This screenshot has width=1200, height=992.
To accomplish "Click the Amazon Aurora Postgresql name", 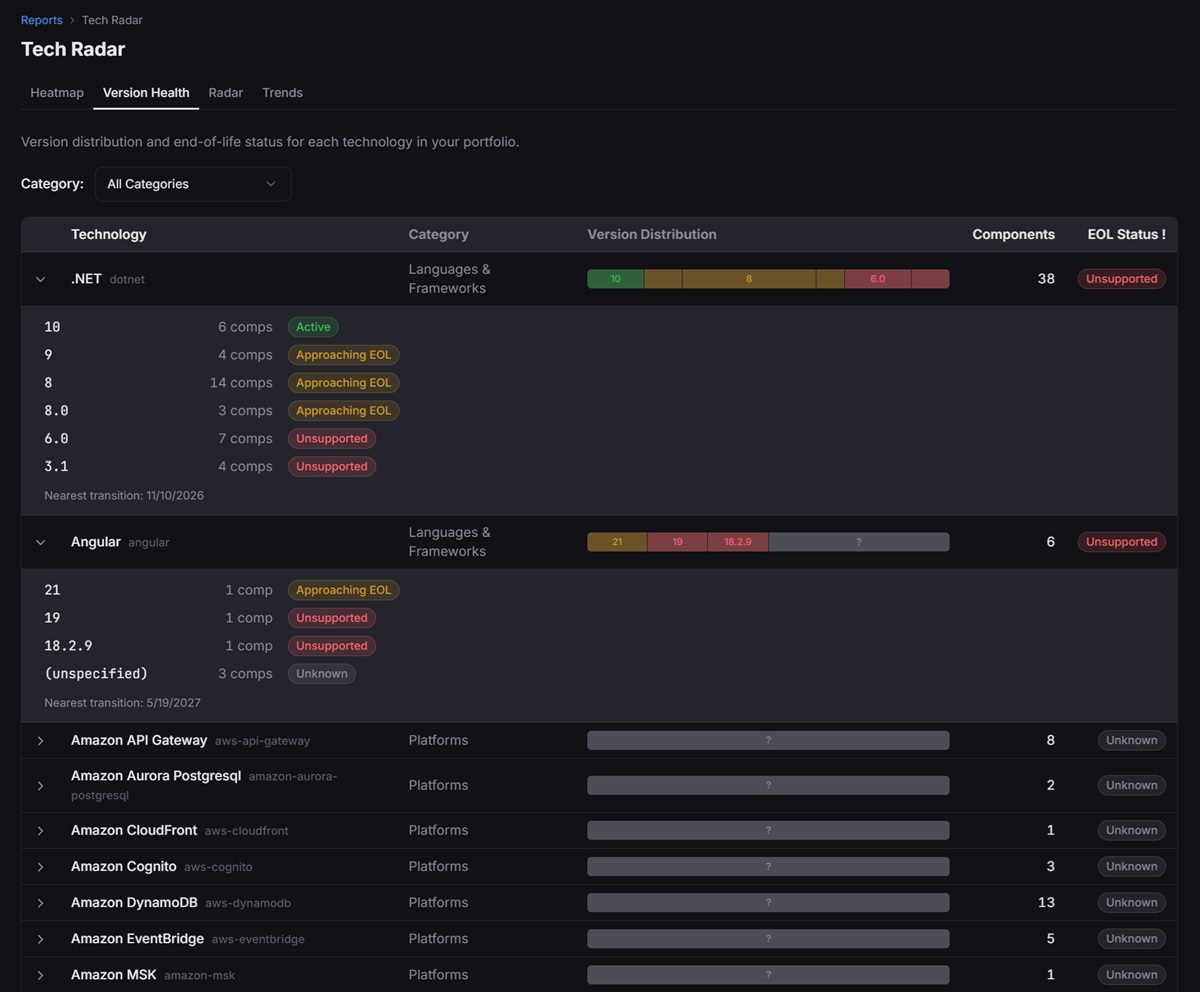I will [156, 776].
